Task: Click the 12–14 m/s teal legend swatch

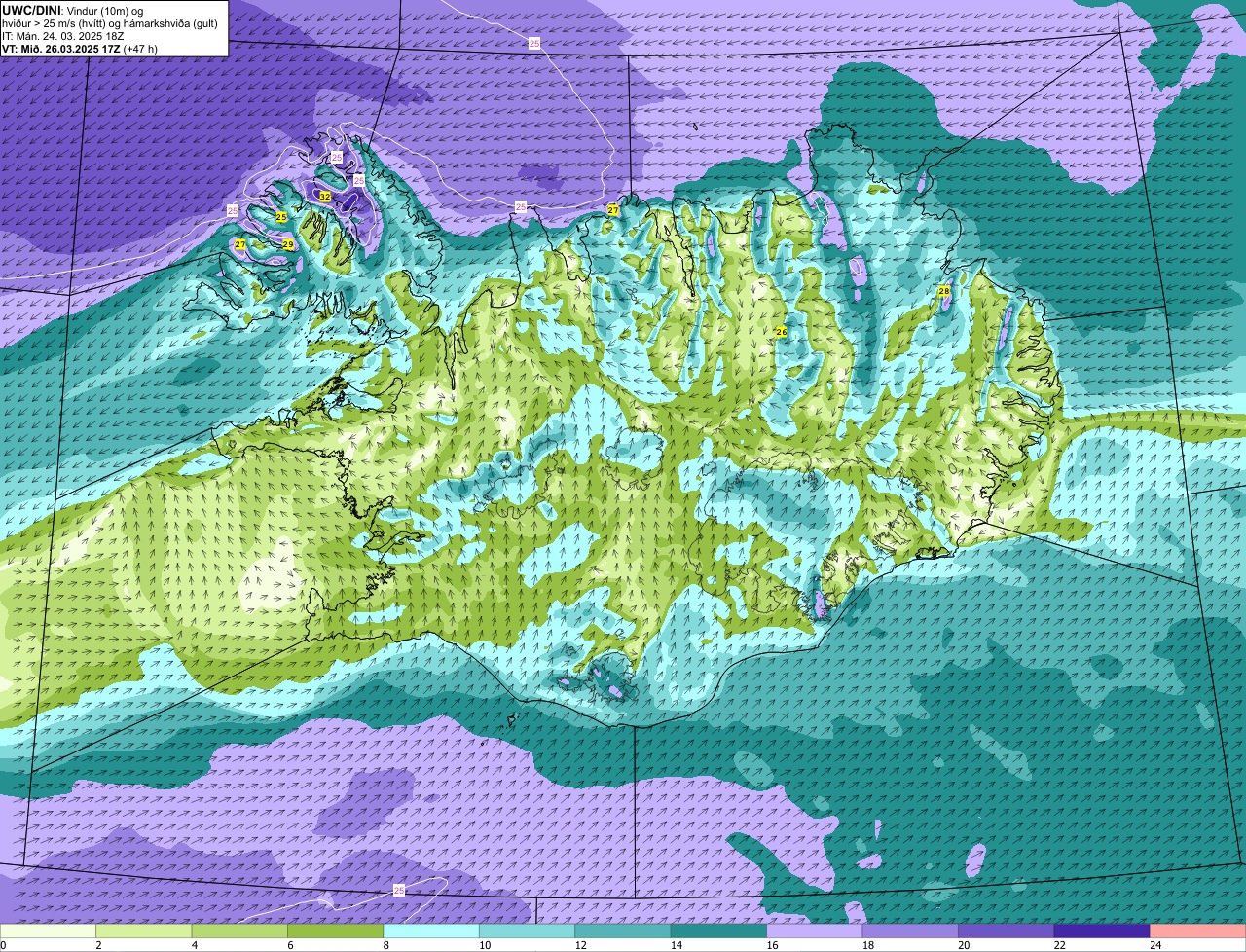Action: pos(624,931)
